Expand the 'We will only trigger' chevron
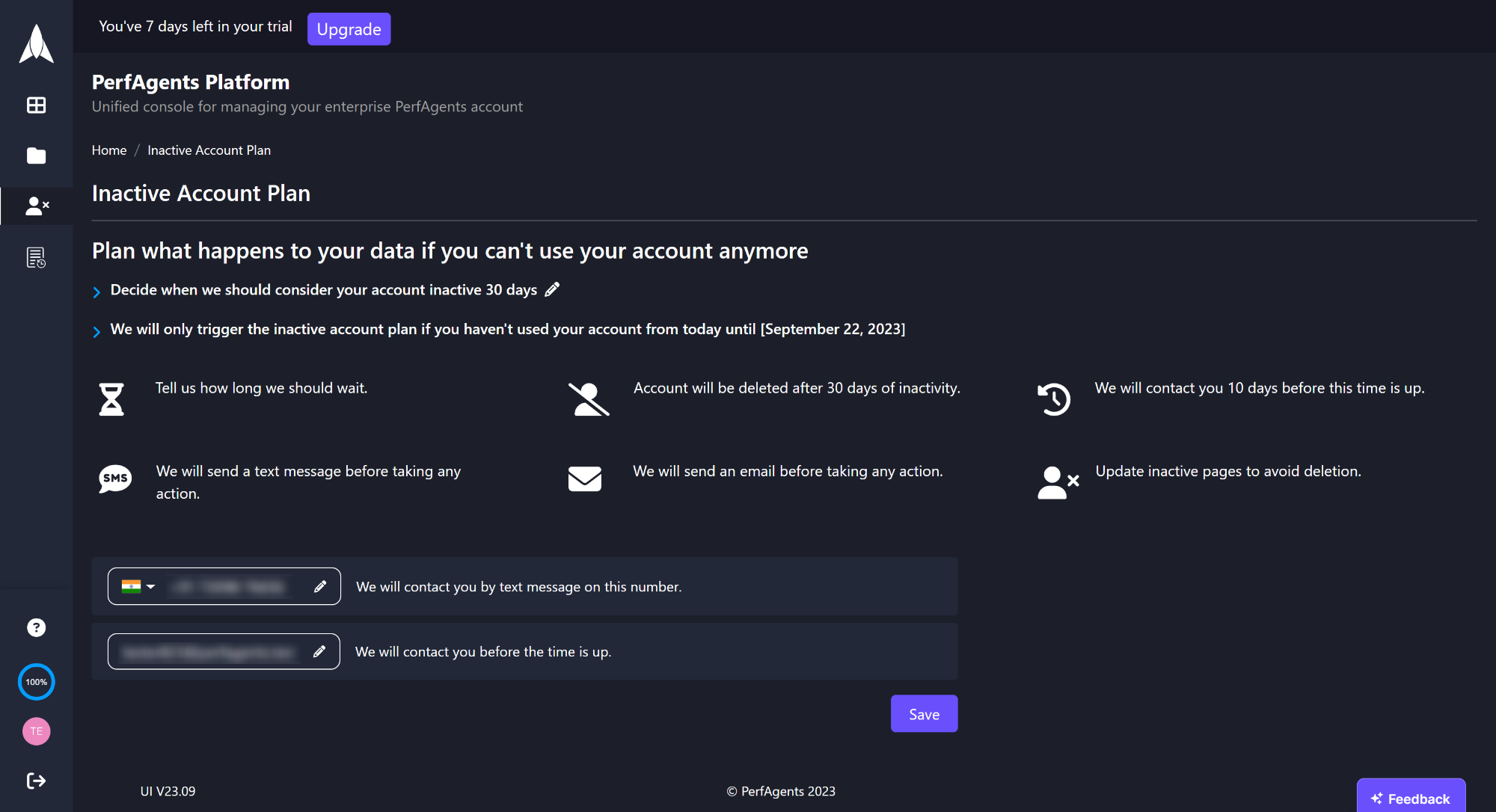The width and height of the screenshot is (1496, 812). (x=96, y=331)
